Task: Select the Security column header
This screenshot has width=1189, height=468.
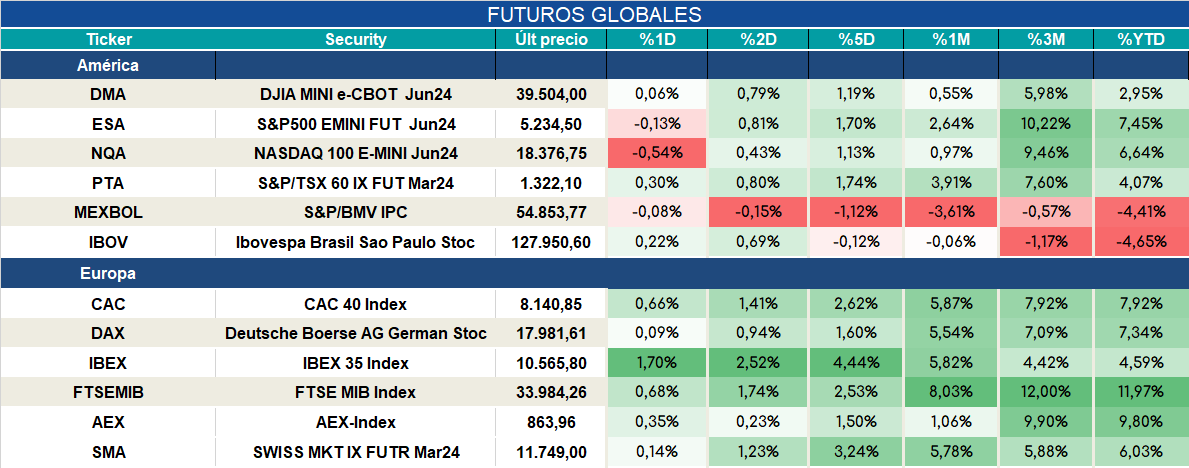Action: pyautogui.click(x=356, y=40)
